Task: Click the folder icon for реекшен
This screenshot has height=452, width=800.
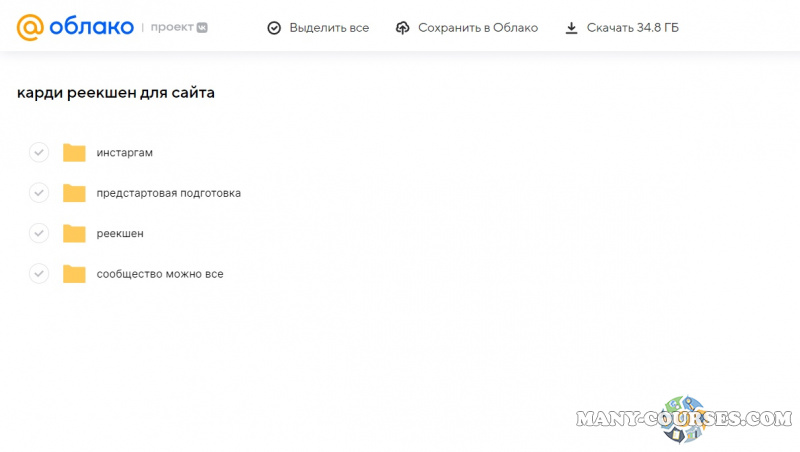Action: tap(74, 233)
